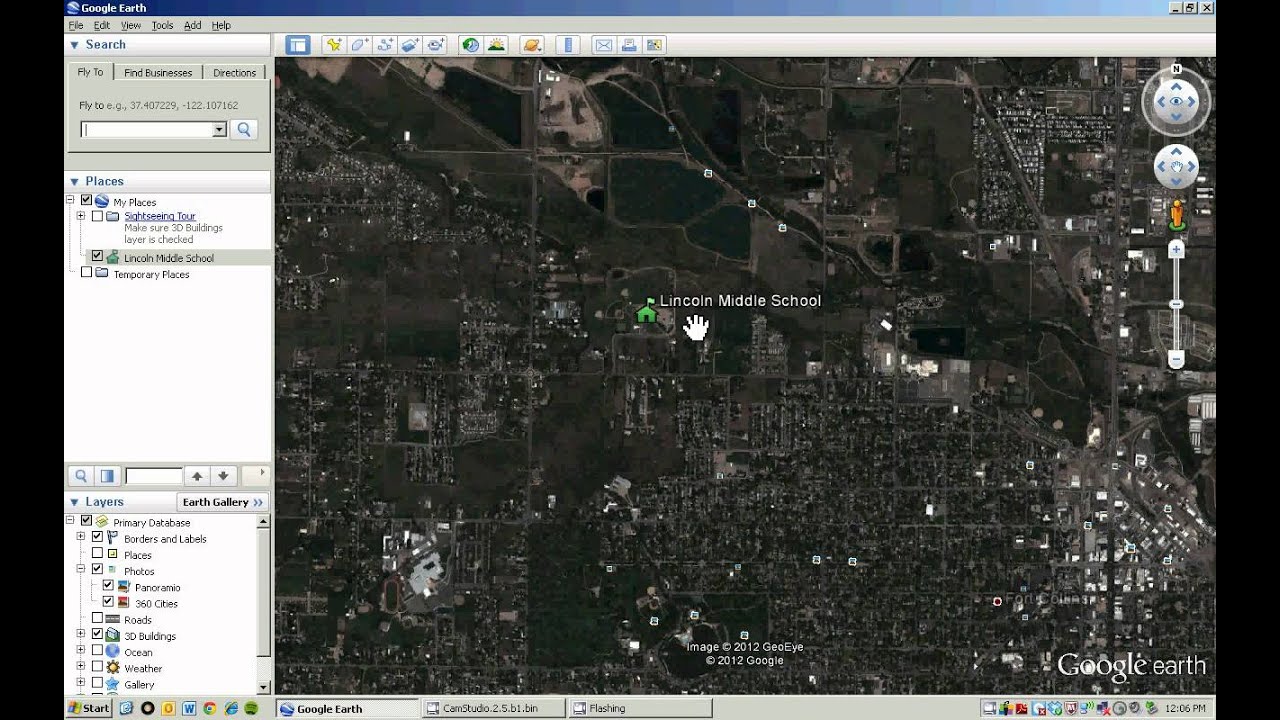Hide the sidebar with the toolbar toggle
This screenshot has width=1280, height=720.
[297, 45]
